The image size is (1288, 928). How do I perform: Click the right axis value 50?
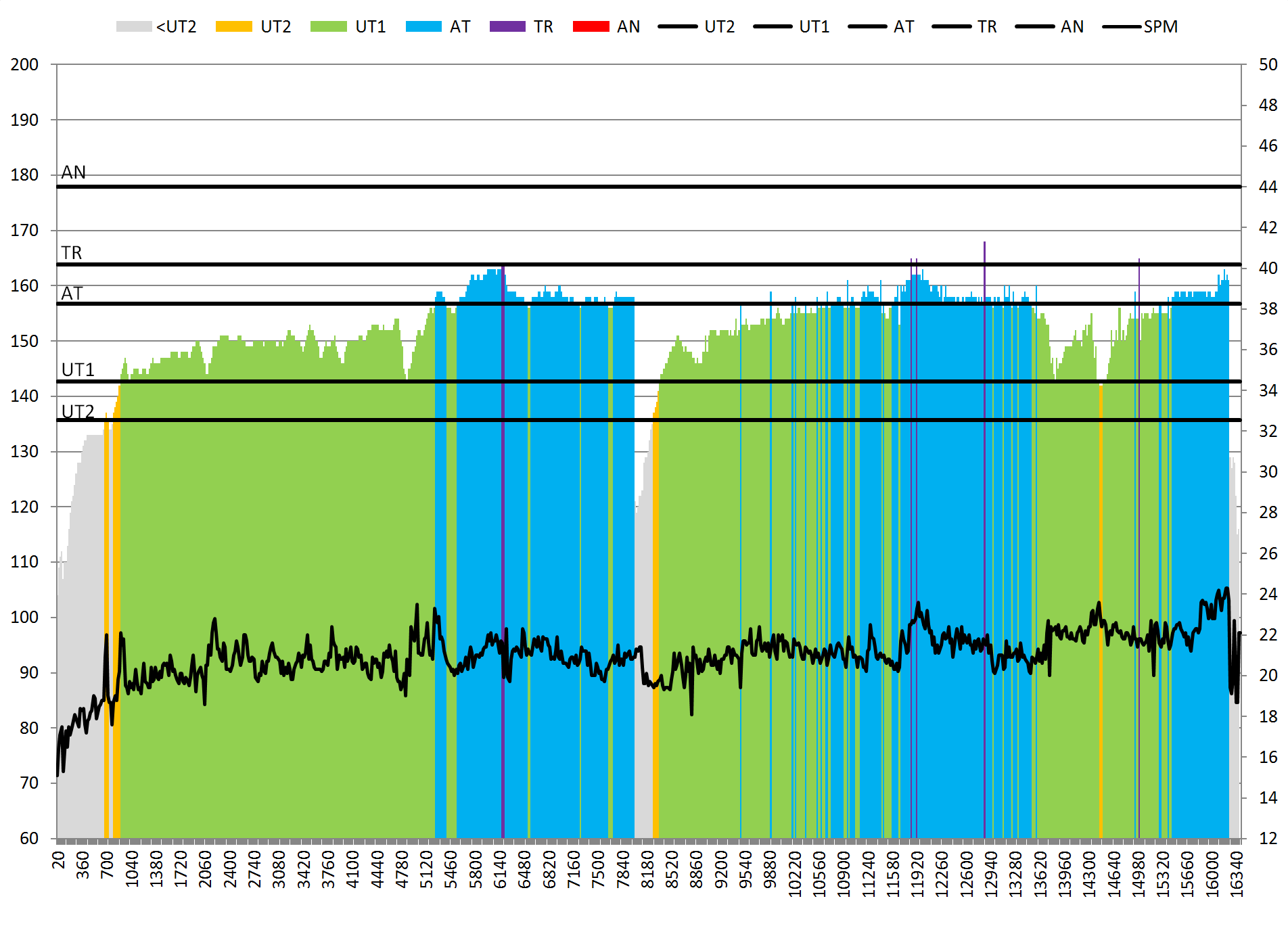[1268, 65]
